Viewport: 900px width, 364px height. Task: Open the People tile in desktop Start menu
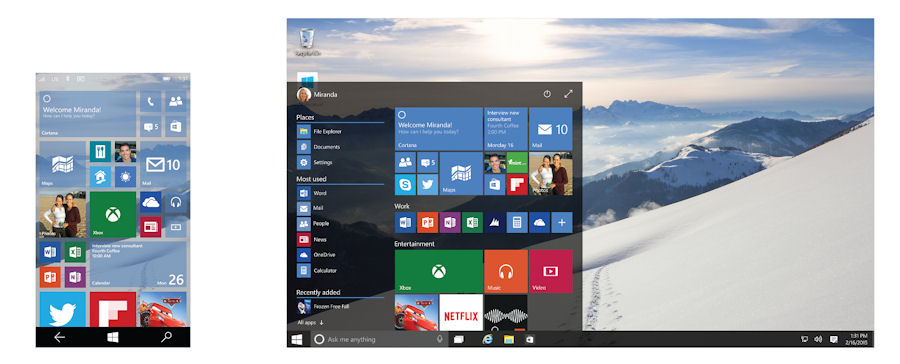pos(405,162)
